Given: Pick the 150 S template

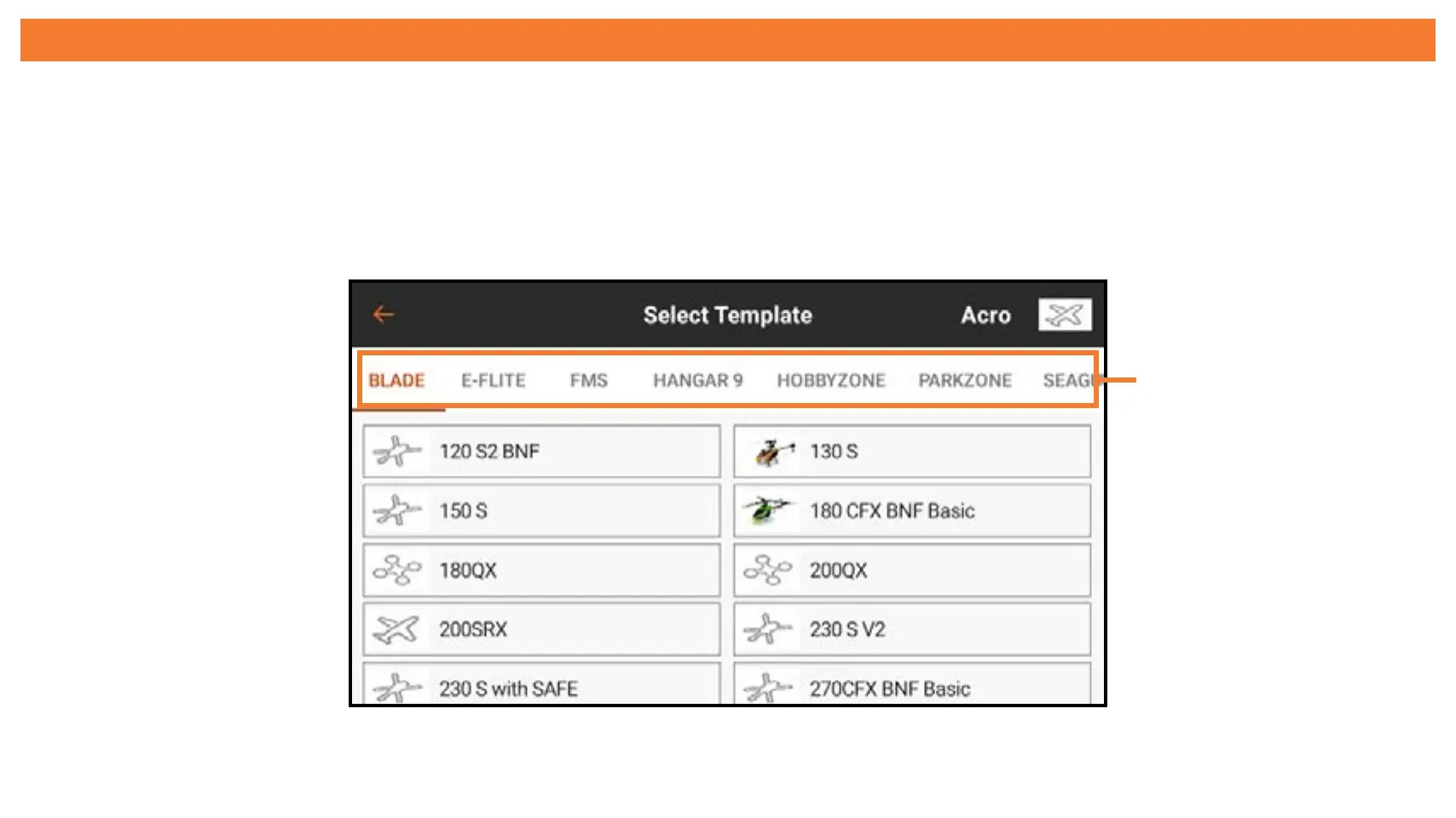Looking at the screenshot, I should coord(541,511).
